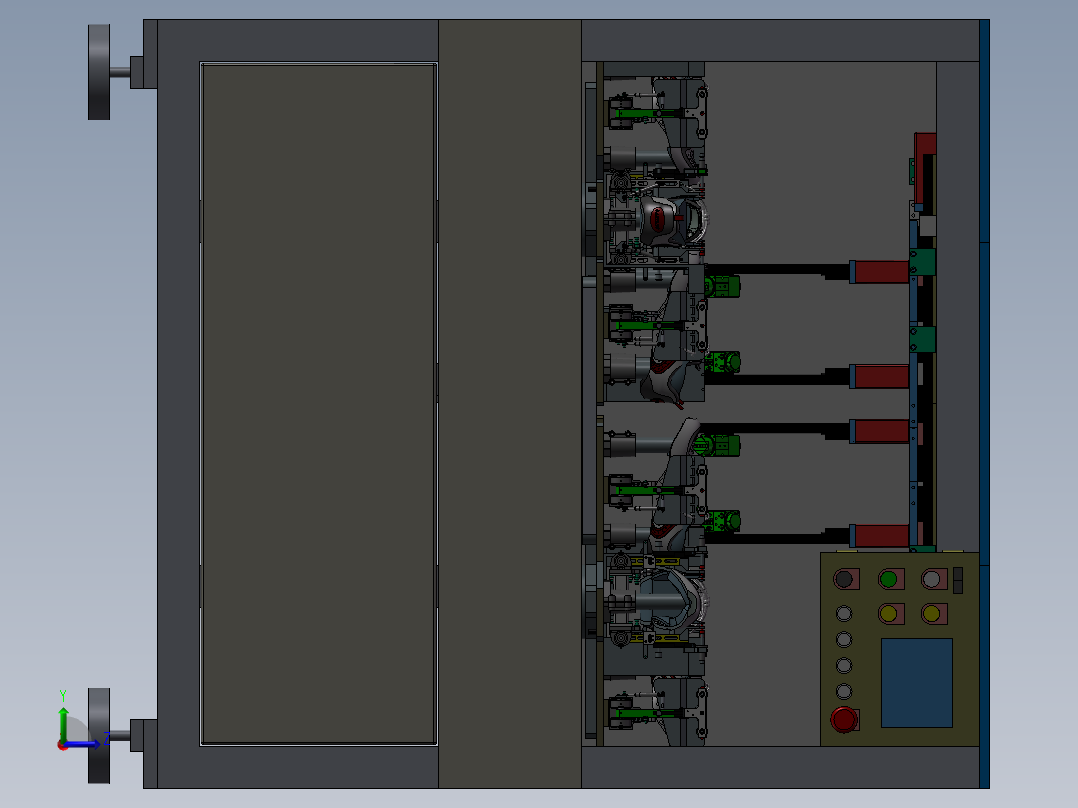Select the blue touchscreen display on the control panel

(916, 683)
